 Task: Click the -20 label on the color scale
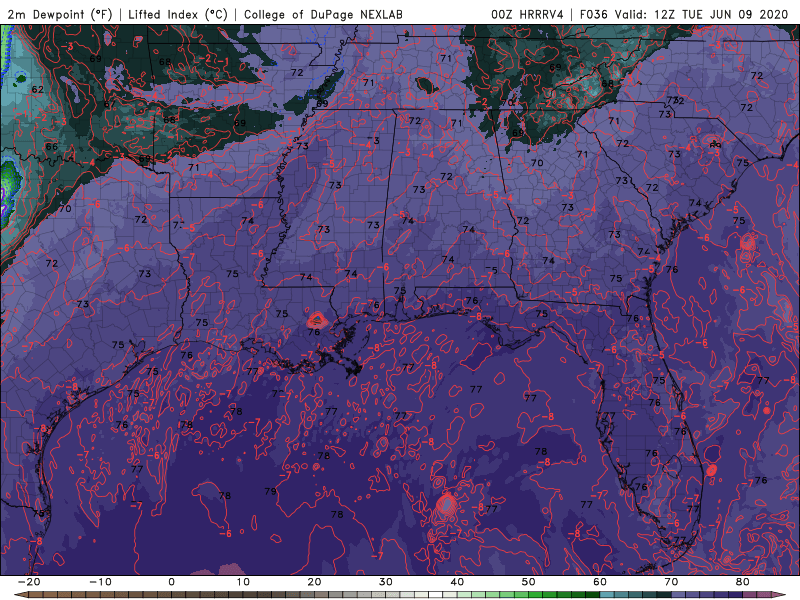click(29, 582)
